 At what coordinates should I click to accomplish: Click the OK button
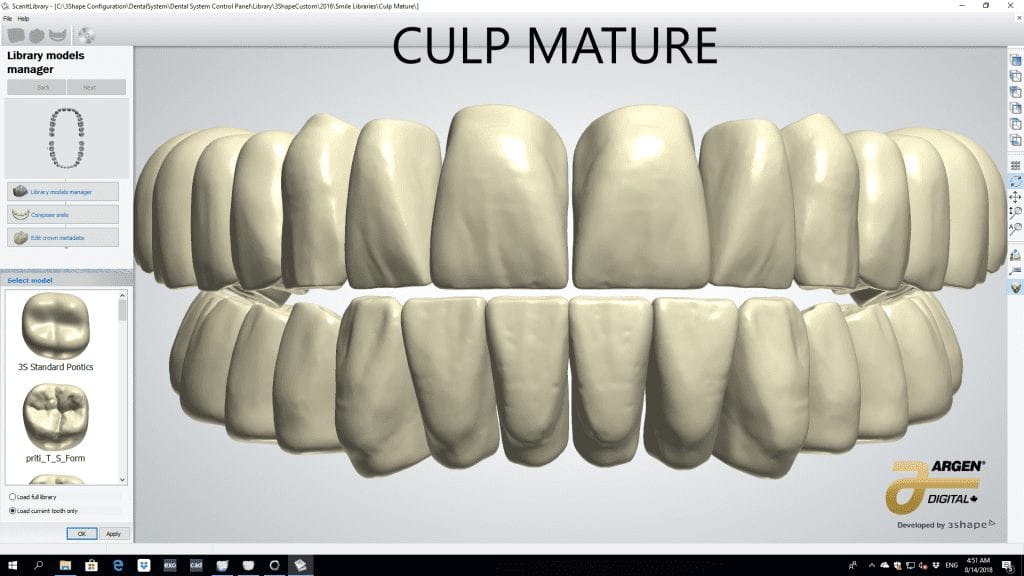pos(82,533)
